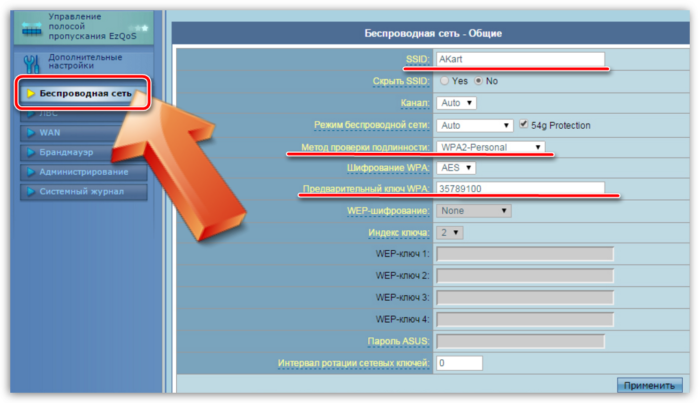Select Yes for Скрыть SSID

(444, 81)
